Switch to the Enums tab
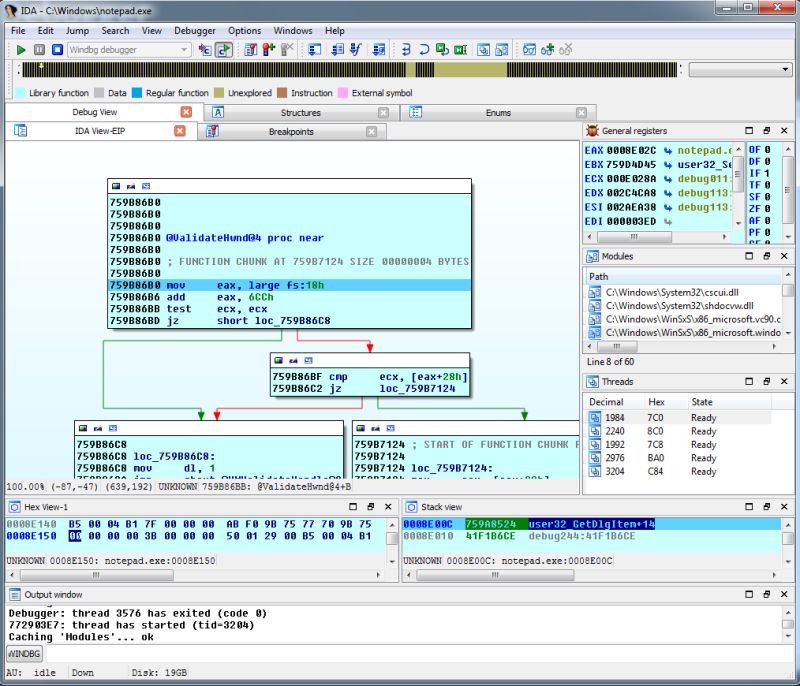Screen dimensions: 800x686 498,113
